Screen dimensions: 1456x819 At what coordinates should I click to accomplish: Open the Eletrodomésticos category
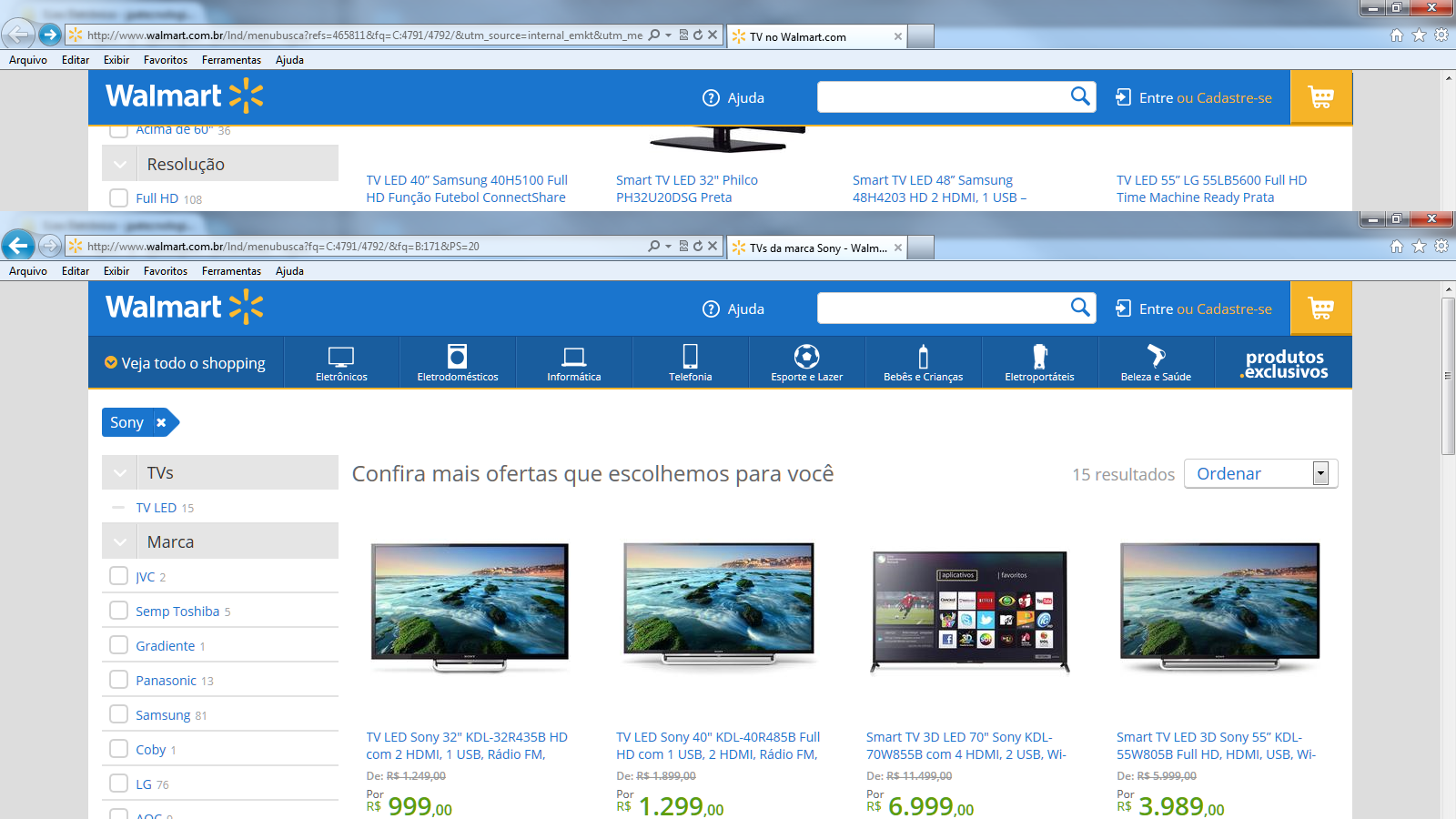tap(458, 363)
